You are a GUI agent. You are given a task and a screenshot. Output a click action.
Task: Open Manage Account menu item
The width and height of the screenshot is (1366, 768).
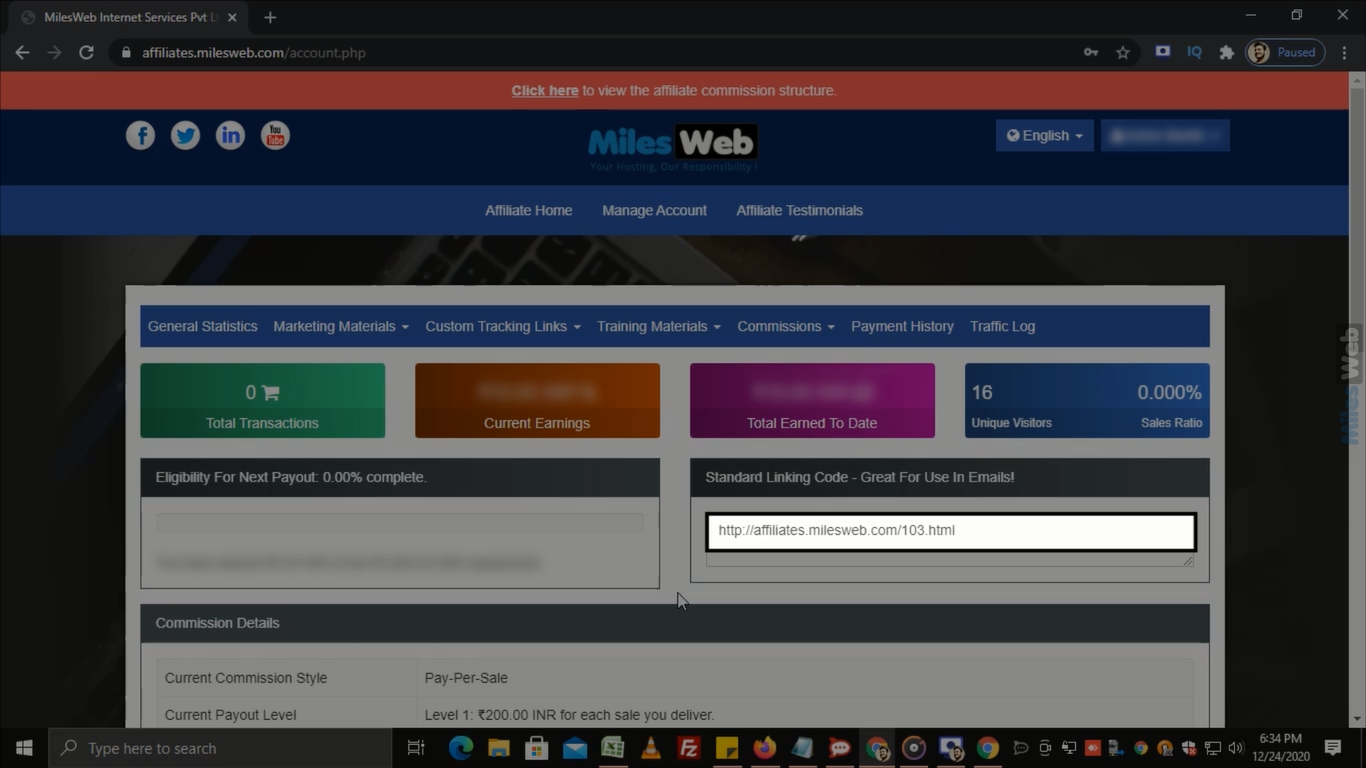(654, 210)
